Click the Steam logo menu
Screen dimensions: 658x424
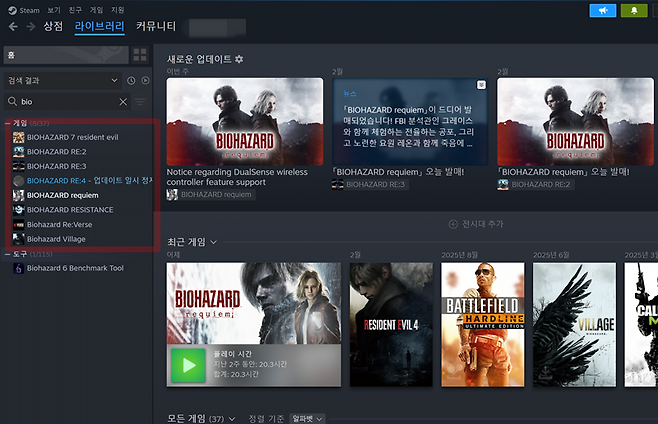click(24, 10)
